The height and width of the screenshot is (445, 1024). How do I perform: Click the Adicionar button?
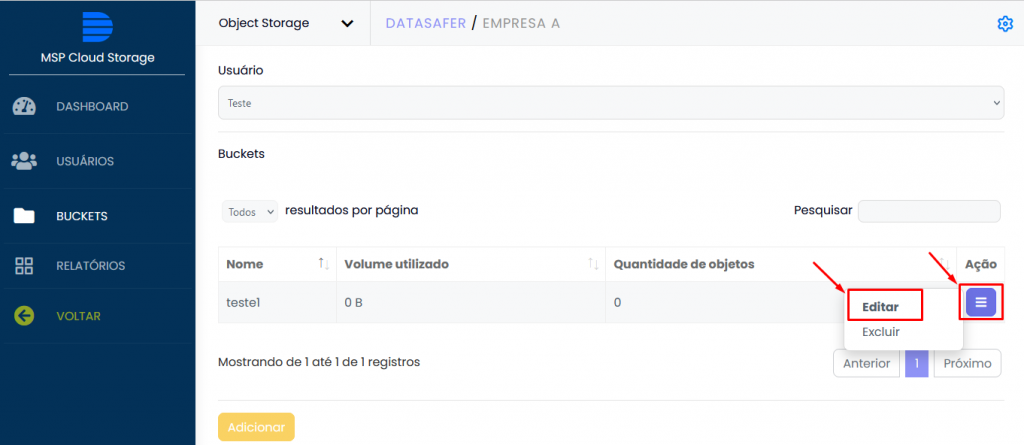click(x=256, y=427)
